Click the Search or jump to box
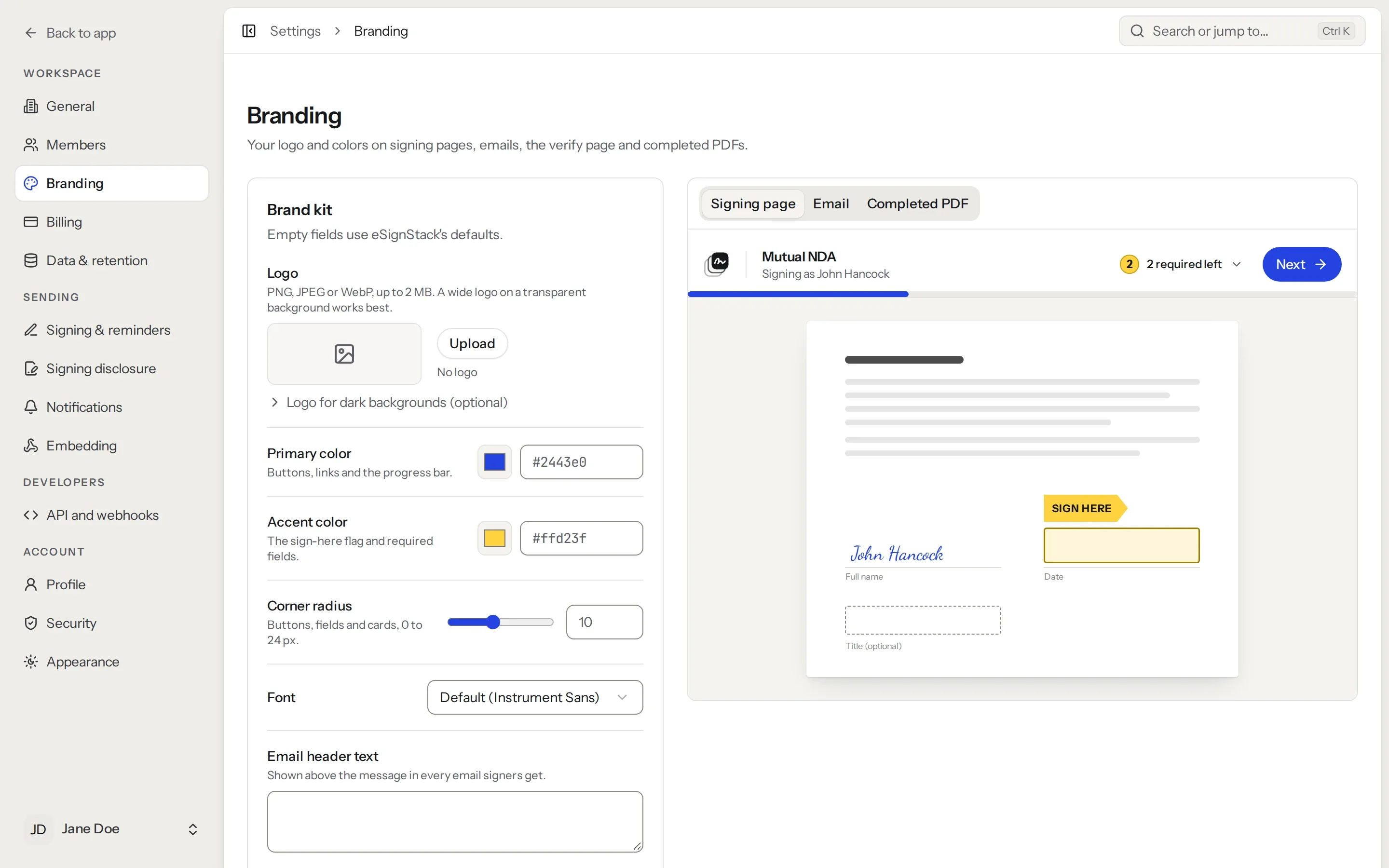 (1242, 31)
